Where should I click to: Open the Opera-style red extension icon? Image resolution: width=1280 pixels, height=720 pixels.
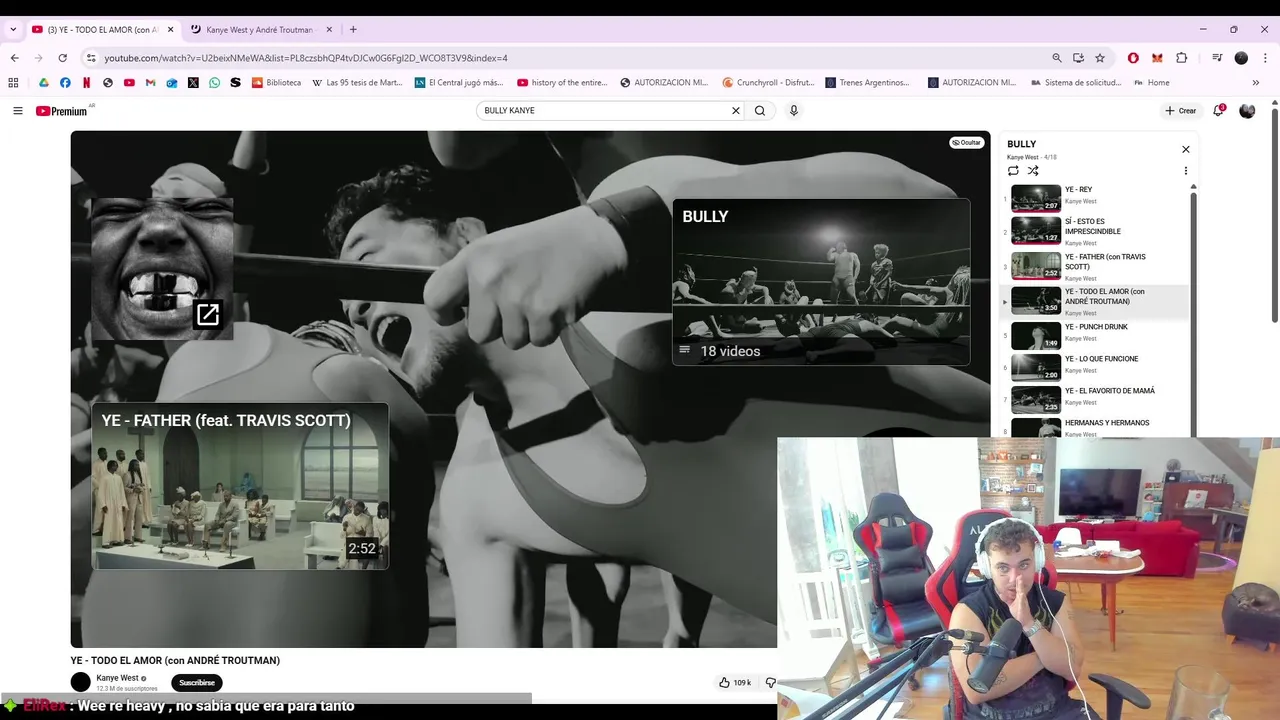tap(1133, 58)
